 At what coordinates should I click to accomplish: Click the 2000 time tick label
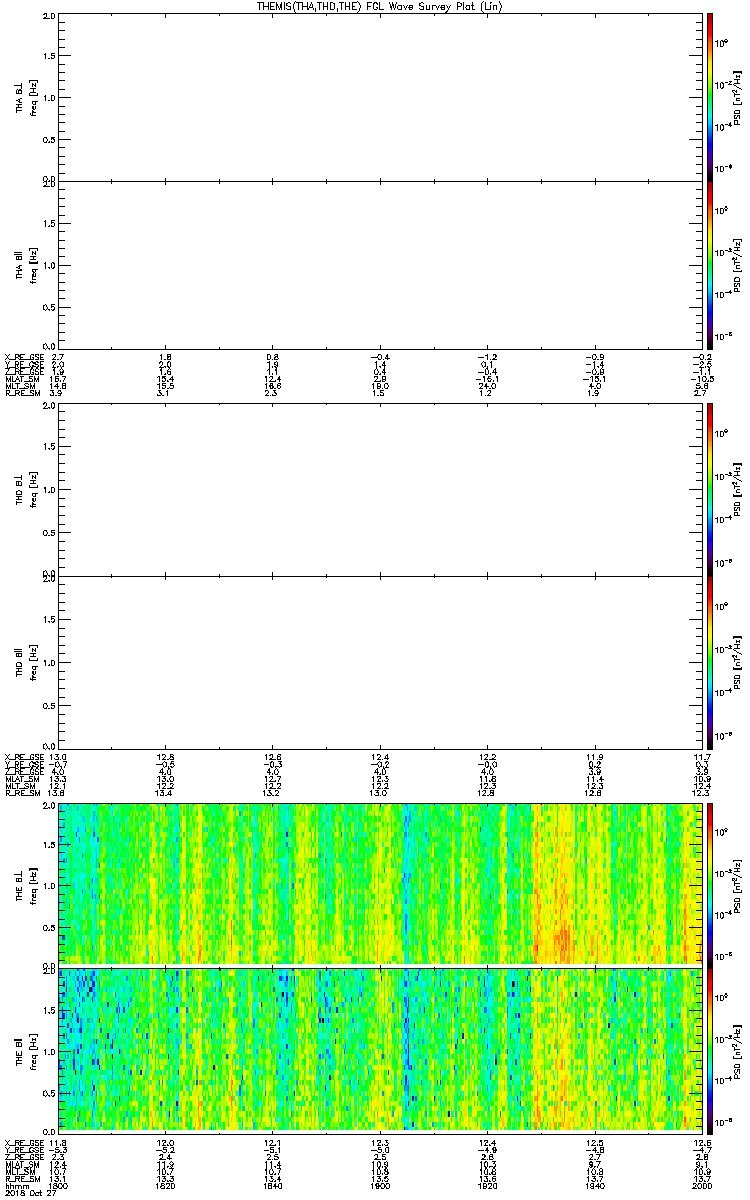pyautogui.click(x=701, y=1184)
